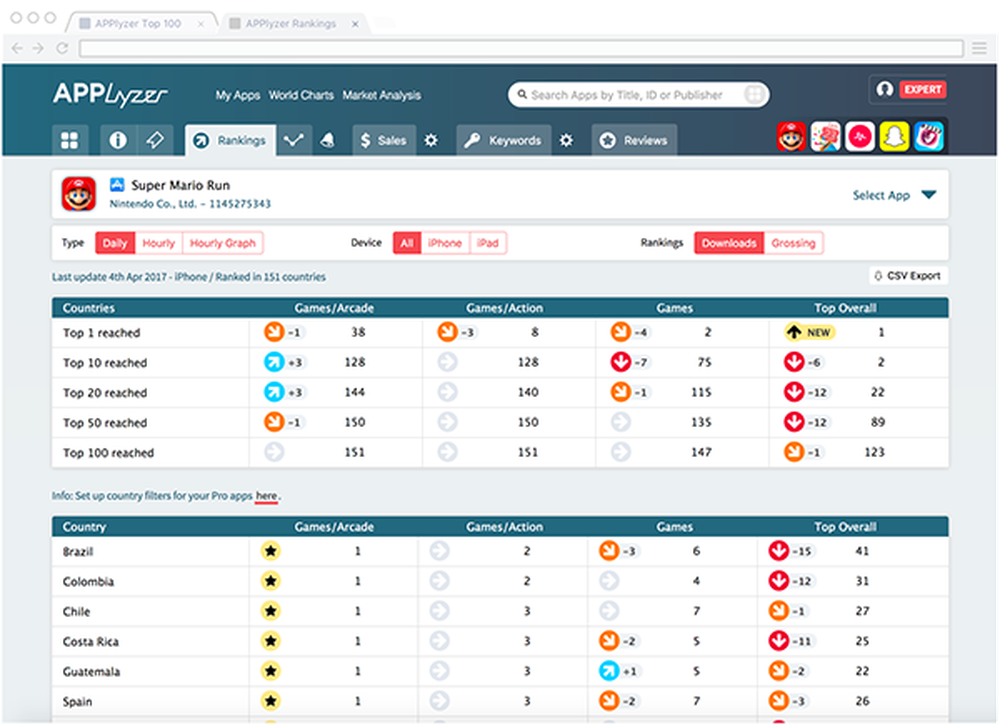Image resolution: width=1000 pixels, height=725 pixels.
Task: Click the Chile country row
Action: [500, 611]
